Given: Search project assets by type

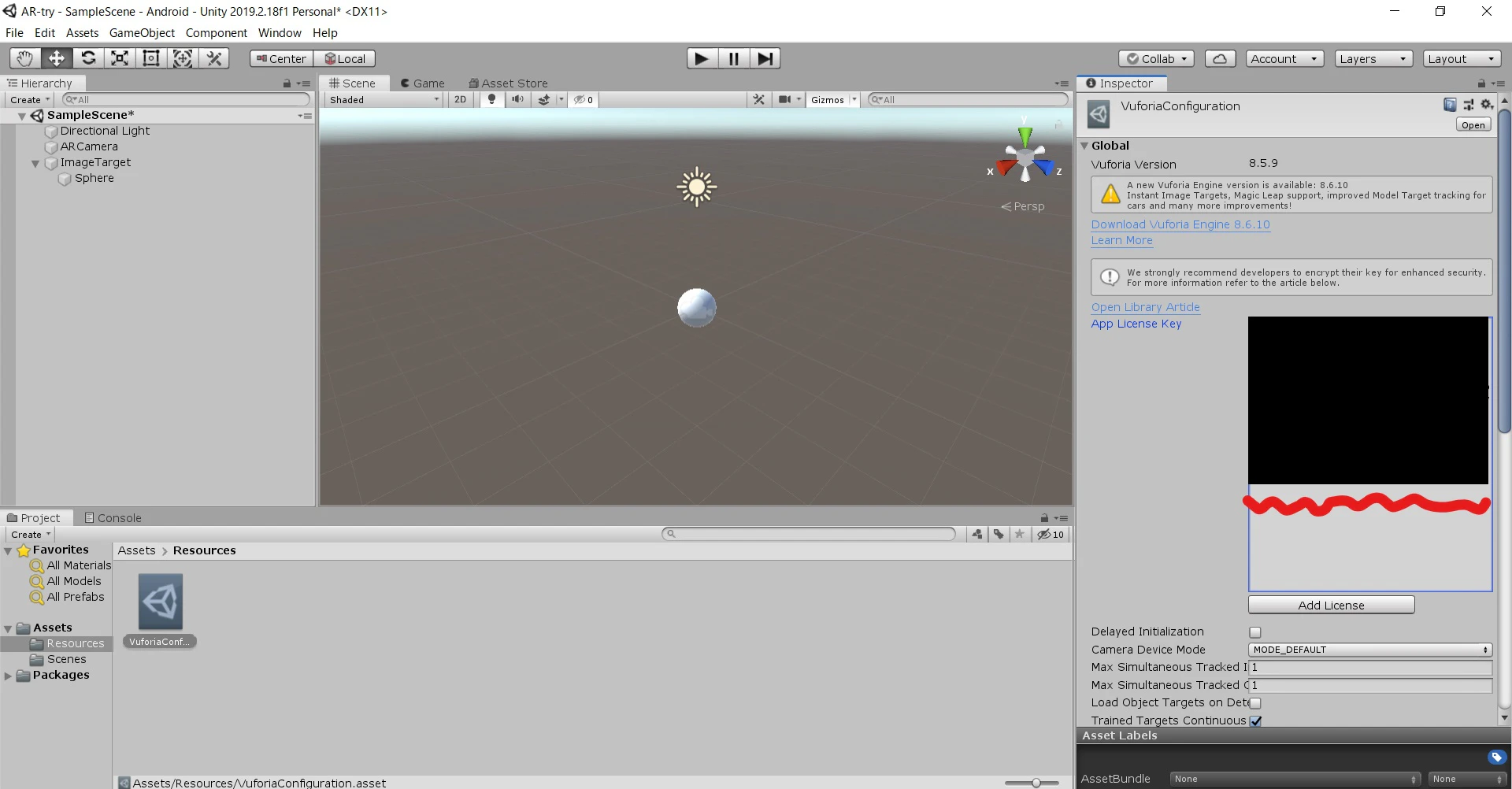Looking at the screenshot, I should pyautogui.click(x=977, y=534).
